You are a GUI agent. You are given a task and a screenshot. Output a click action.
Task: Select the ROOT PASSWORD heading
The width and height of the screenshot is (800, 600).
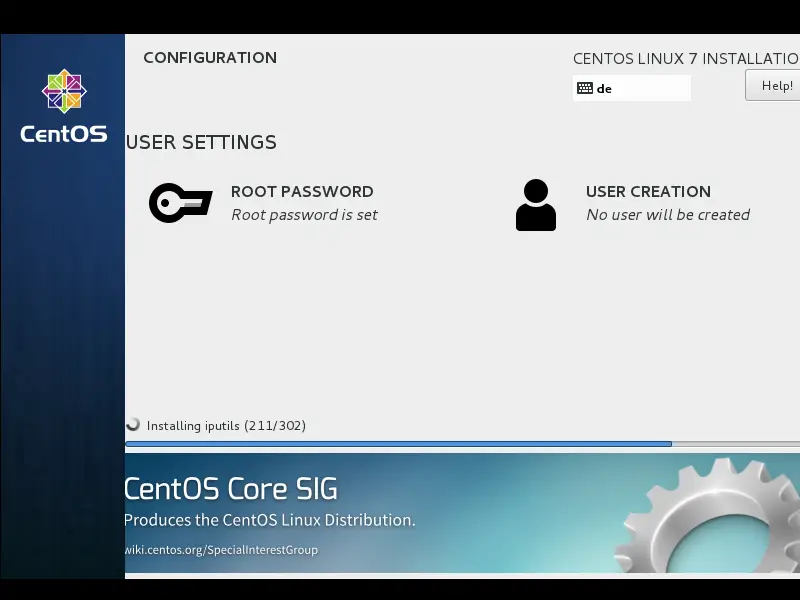(302, 191)
